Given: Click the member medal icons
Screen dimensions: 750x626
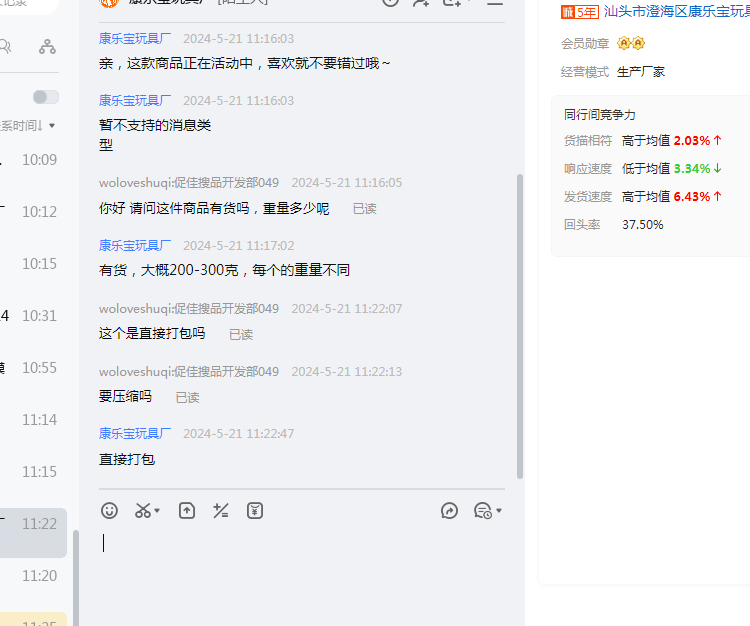Looking at the screenshot, I should 631,44.
